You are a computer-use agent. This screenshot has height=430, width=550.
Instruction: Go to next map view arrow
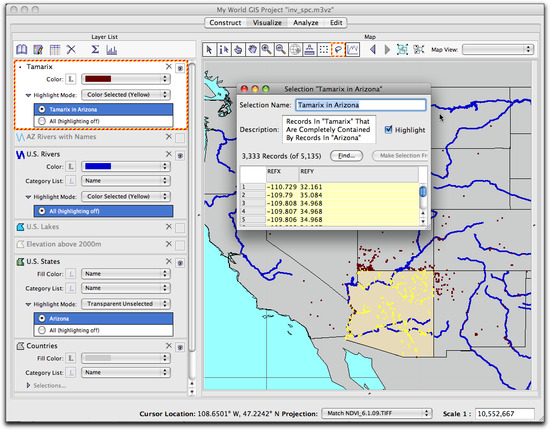point(388,49)
